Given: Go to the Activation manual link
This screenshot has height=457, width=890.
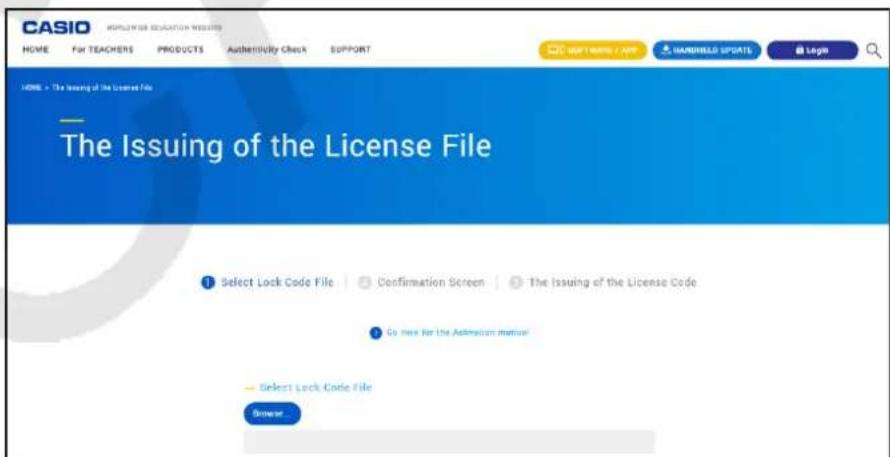Looking at the screenshot, I should pyautogui.click(x=457, y=332).
